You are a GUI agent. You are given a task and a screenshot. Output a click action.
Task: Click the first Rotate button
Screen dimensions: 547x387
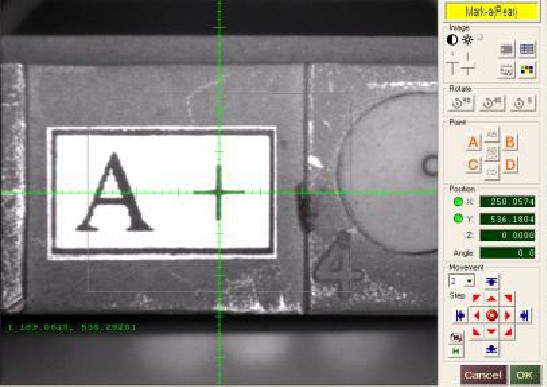[x=461, y=103]
